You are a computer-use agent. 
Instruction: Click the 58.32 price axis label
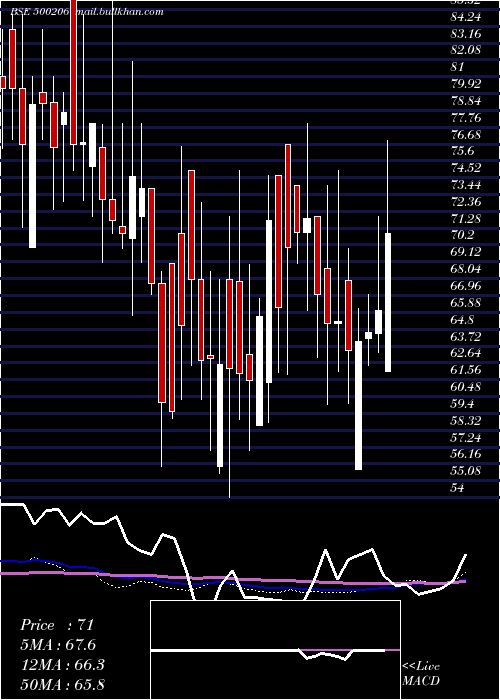point(466,421)
